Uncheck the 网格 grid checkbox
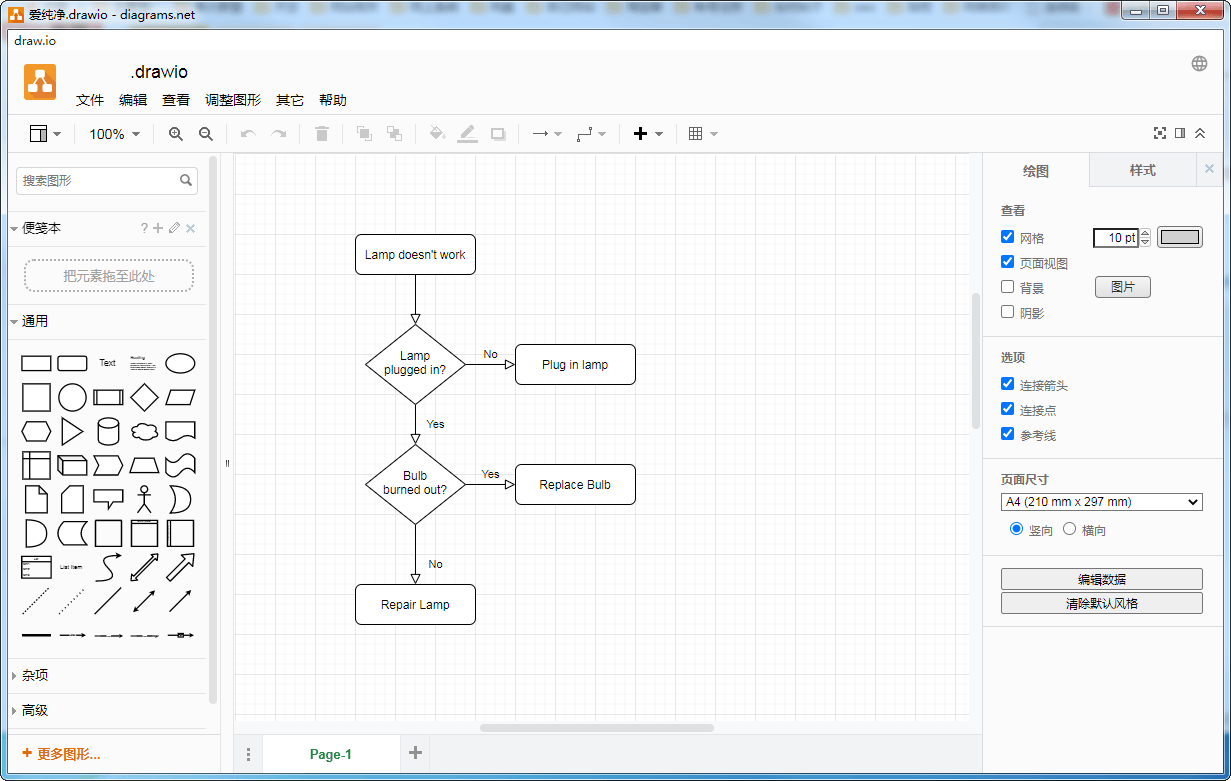This screenshot has height=781, width=1231. click(1008, 237)
